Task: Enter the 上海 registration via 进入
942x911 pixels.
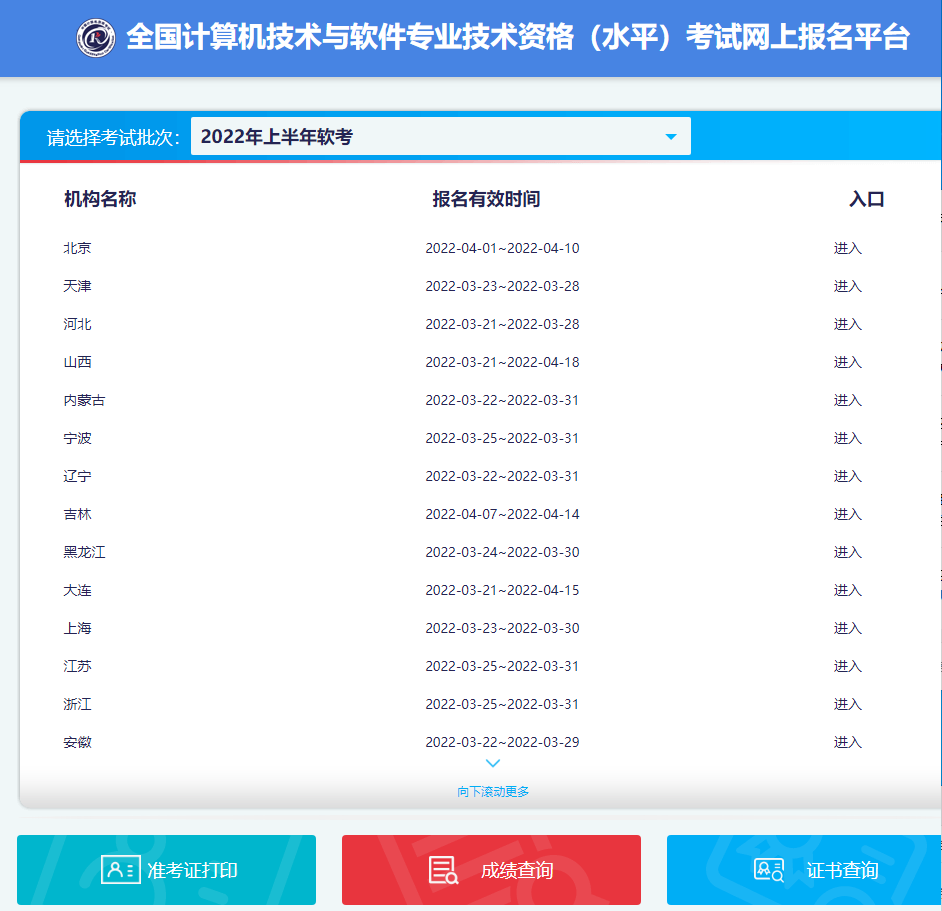Action: pyautogui.click(x=847, y=629)
